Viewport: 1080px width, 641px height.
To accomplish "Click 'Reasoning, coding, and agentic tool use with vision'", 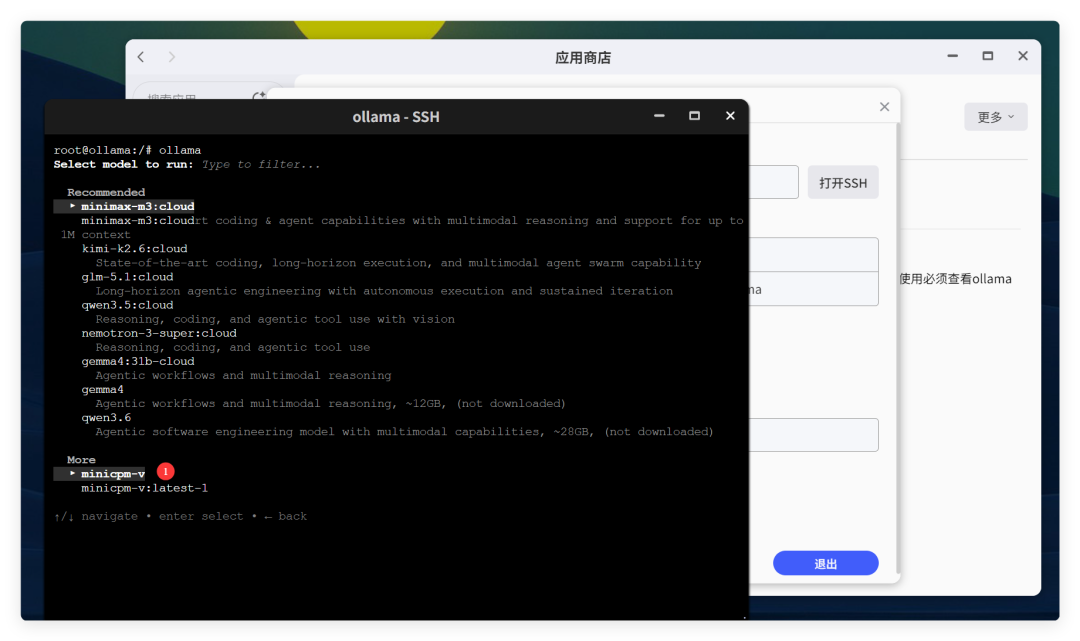I will coord(275,319).
